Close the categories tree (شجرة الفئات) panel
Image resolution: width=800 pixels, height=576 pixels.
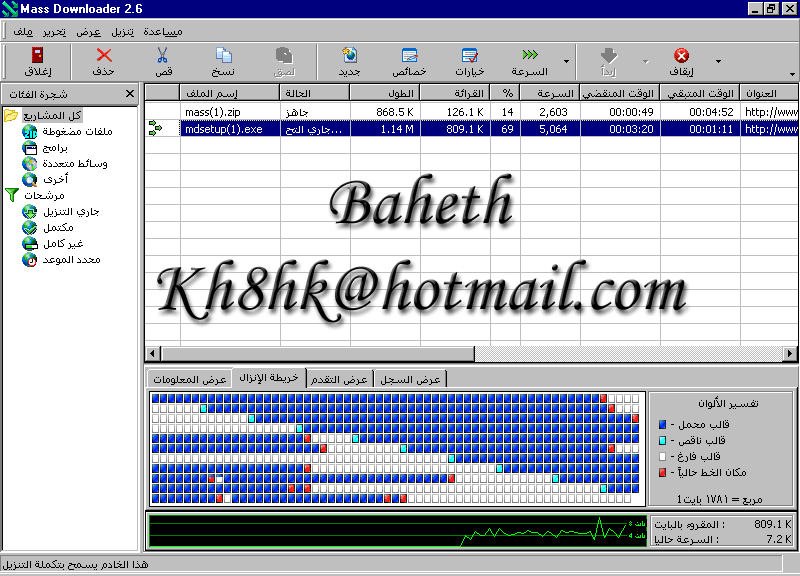click(x=129, y=94)
